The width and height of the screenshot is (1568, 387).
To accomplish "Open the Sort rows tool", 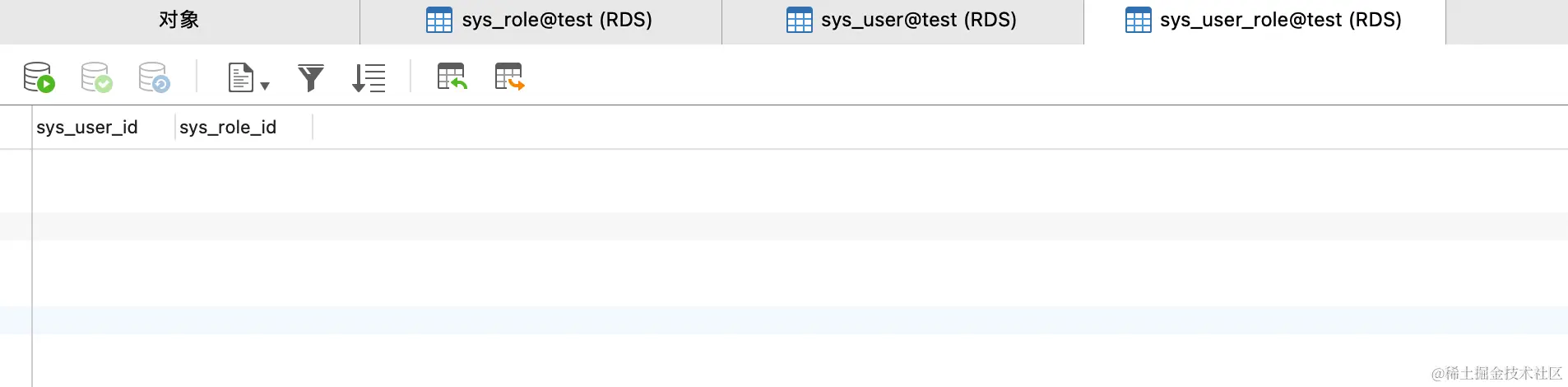I will coord(369,77).
